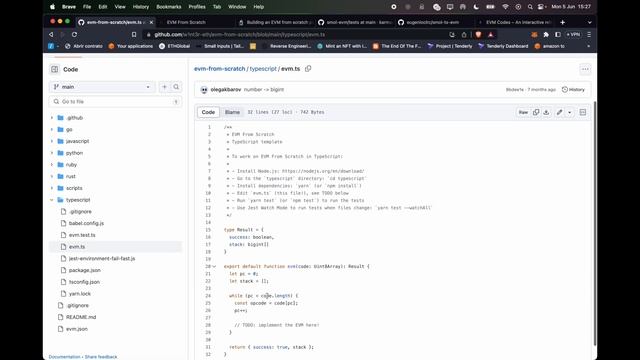Collapse the function at line 20

(214, 267)
